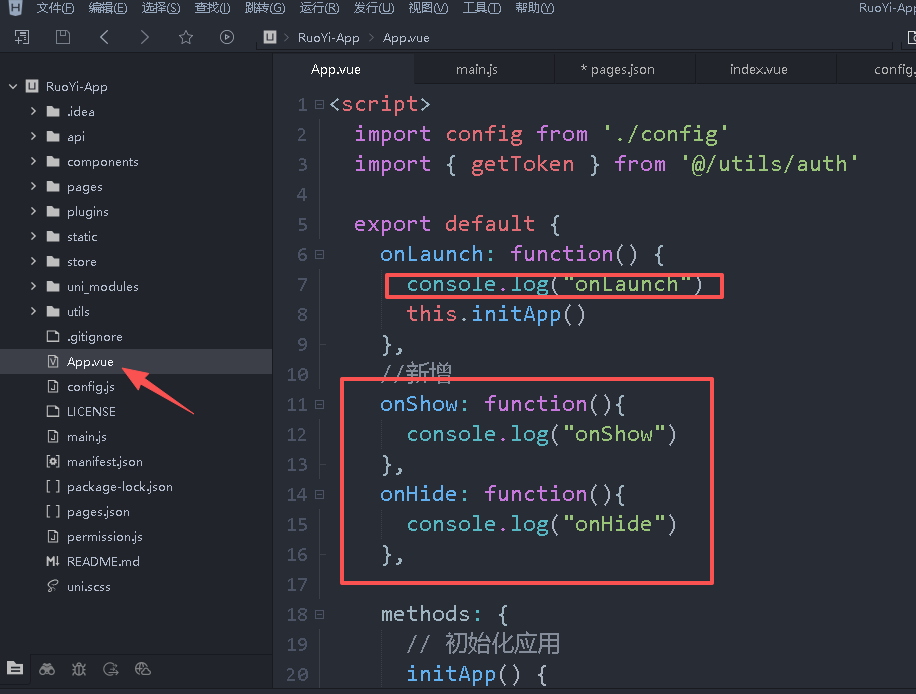Open manifest.json in the file tree

pyautogui.click(x=104, y=462)
